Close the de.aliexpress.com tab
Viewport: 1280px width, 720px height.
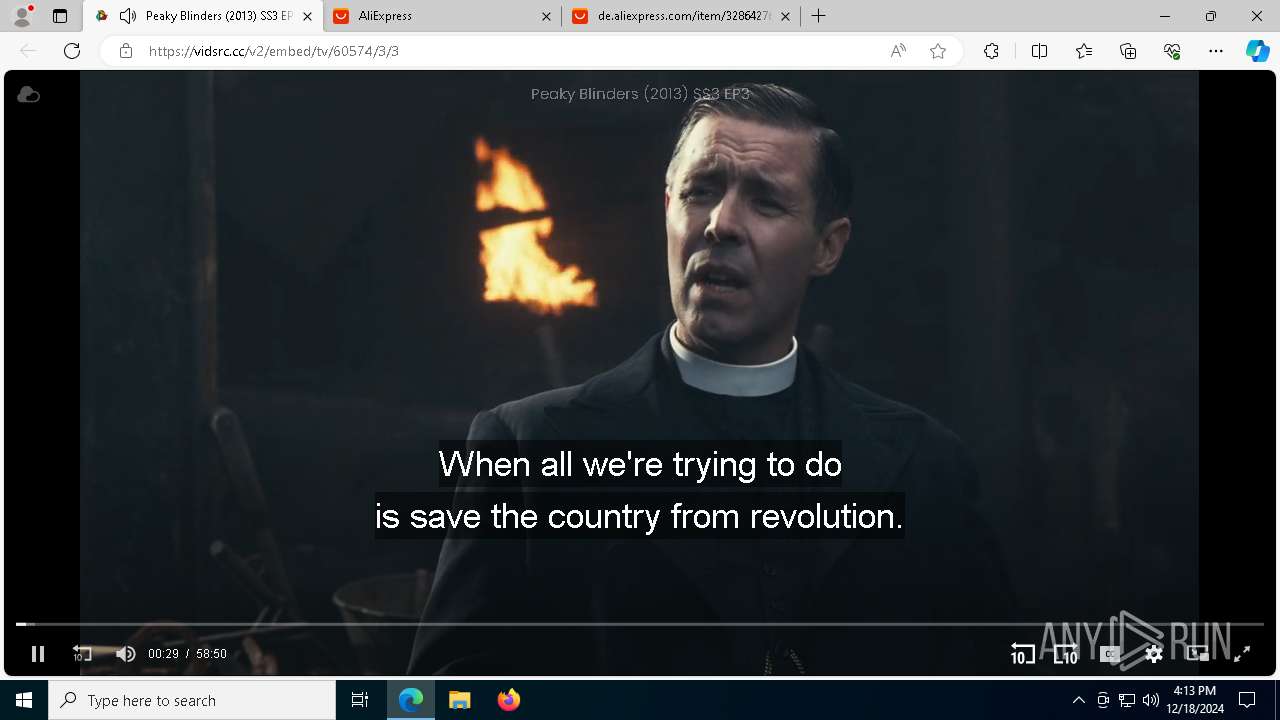tap(785, 16)
